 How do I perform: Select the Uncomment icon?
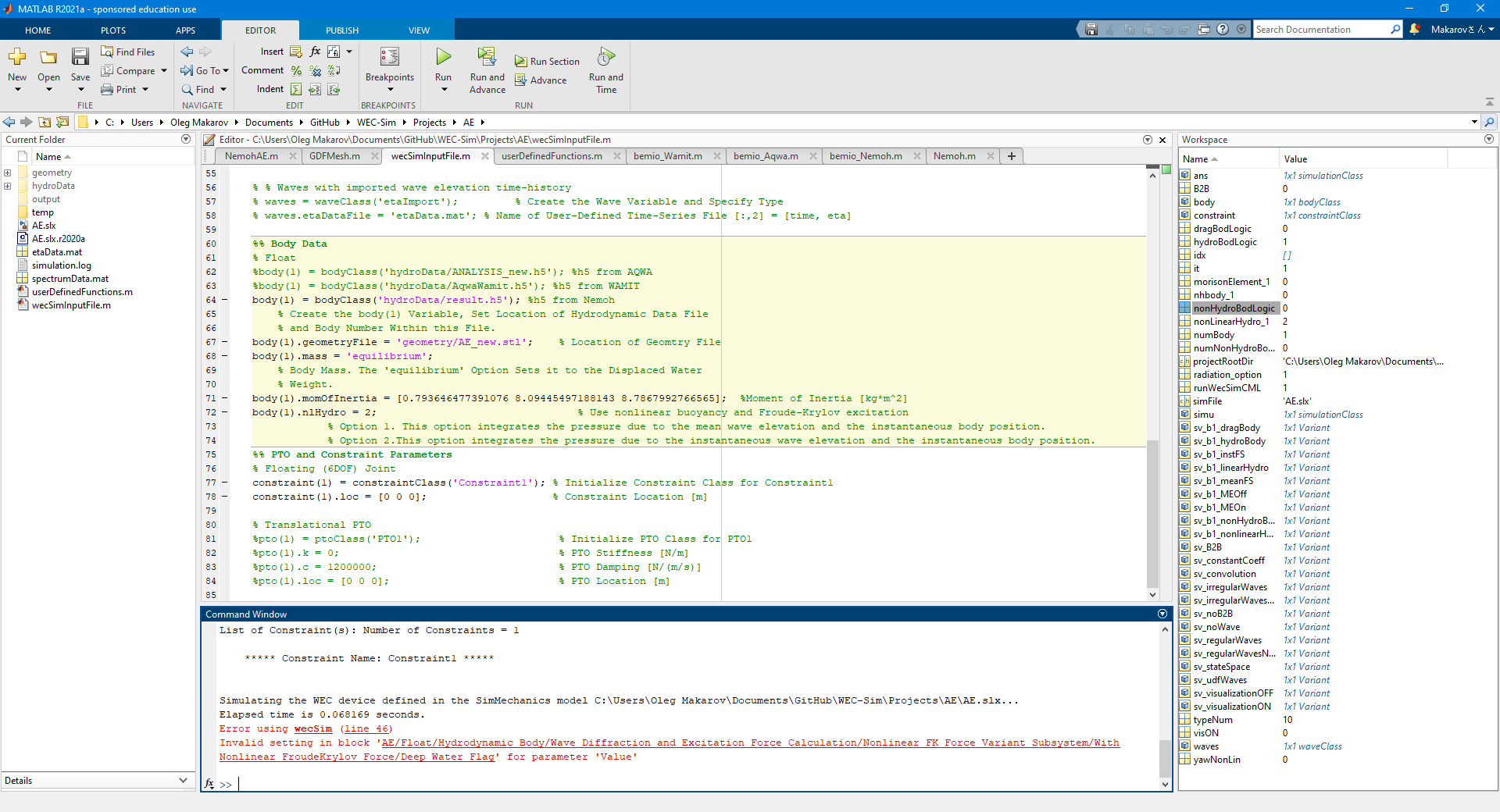315,70
